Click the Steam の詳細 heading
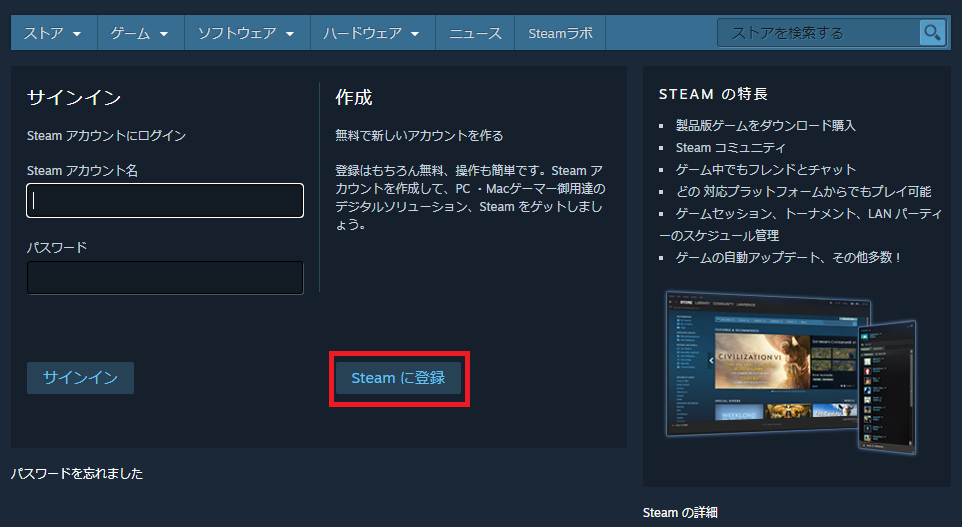962x527 pixels. pyautogui.click(x=680, y=512)
